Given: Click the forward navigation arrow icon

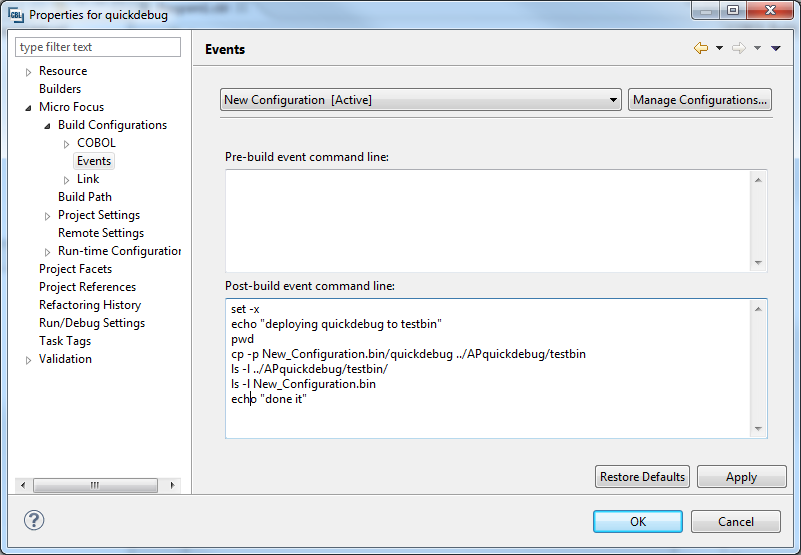Looking at the screenshot, I should 739,49.
